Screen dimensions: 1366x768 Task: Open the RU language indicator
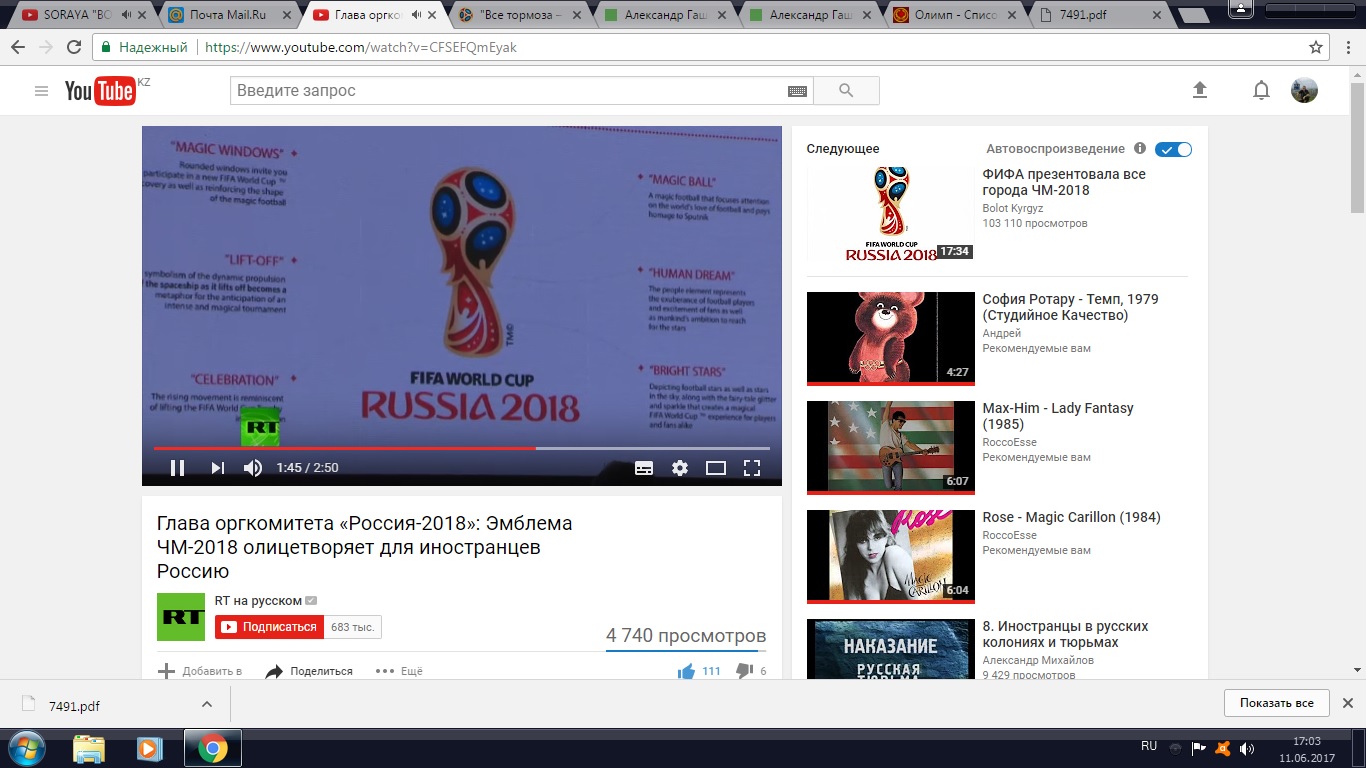pyautogui.click(x=1149, y=746)
